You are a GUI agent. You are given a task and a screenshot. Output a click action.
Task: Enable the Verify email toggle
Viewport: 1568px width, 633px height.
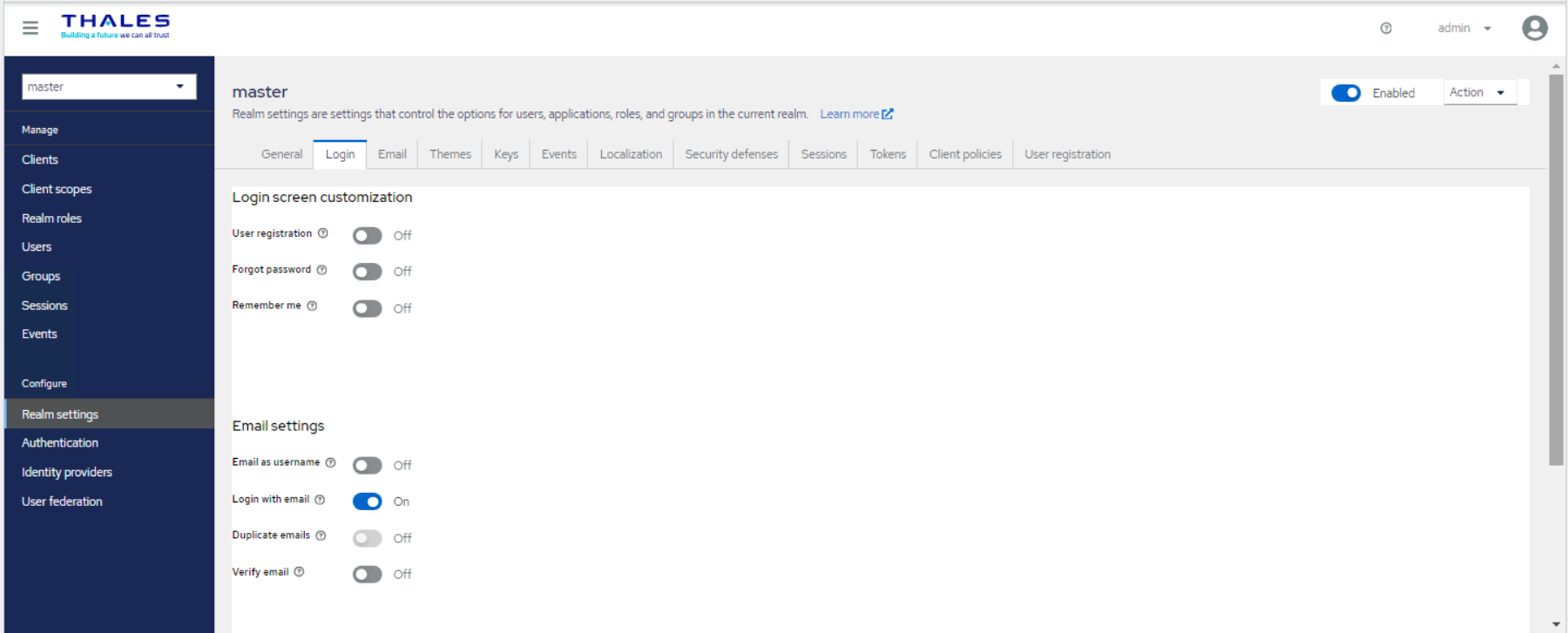coord(367,575)
